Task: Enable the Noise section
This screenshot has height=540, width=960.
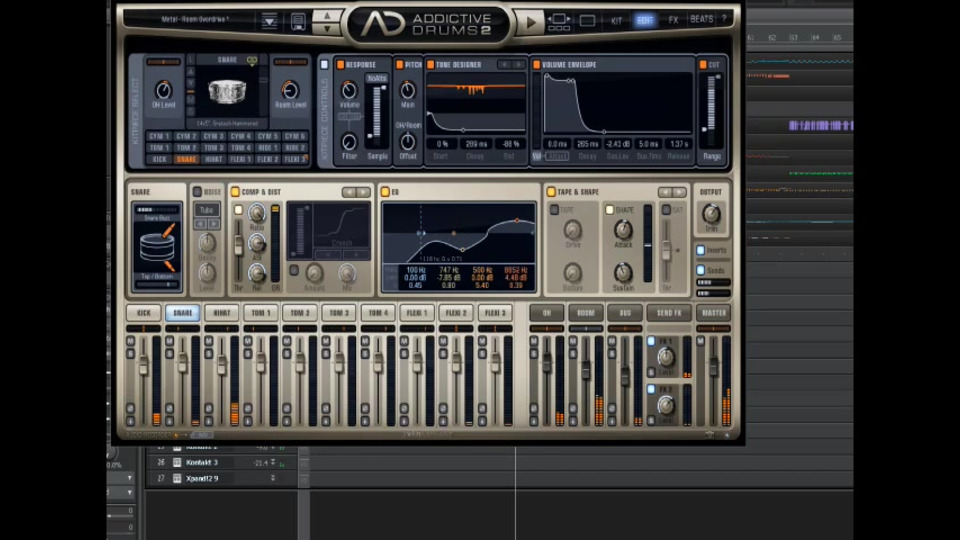Action: point(197,192)
